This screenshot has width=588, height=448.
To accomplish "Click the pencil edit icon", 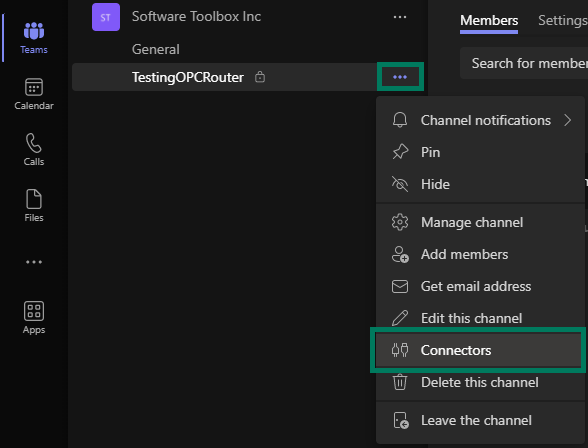I will click(x=400, y=318).
